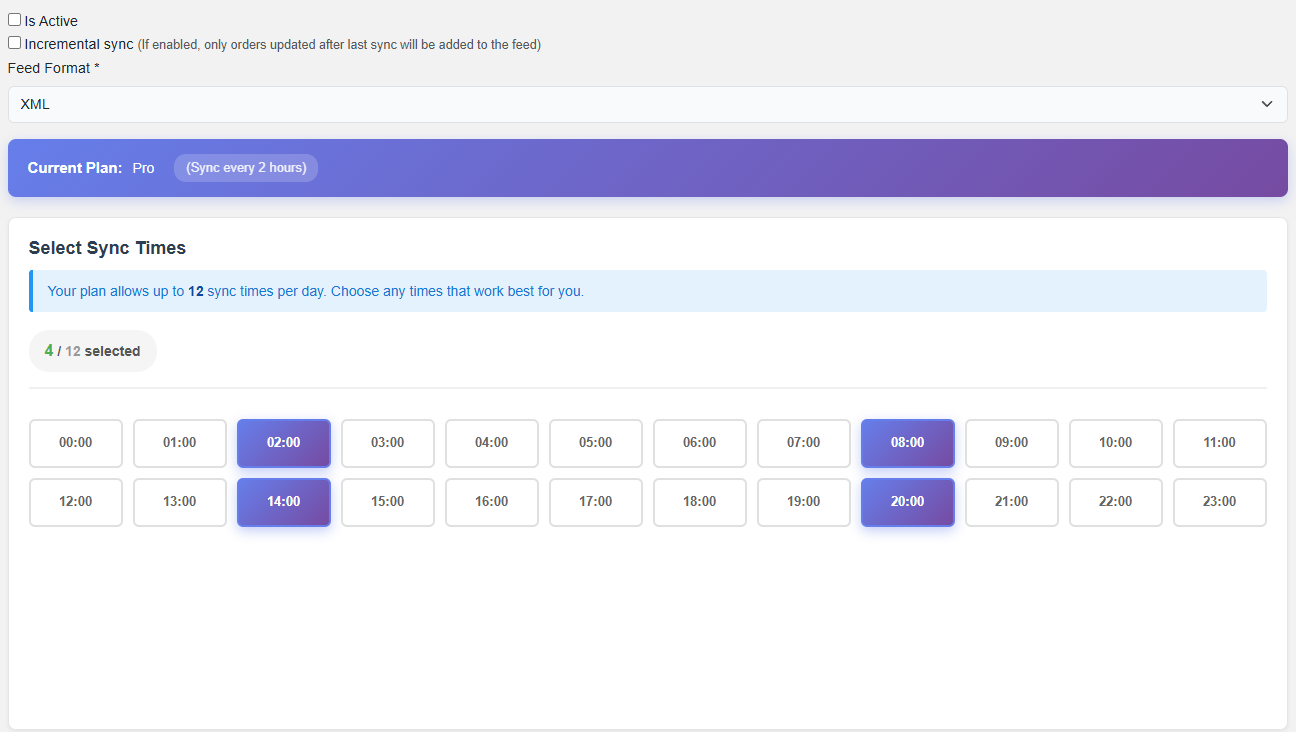The height and width of the screenshot is (732, 1296).
Task: Choose the 01:00 time slot
Action: click(x=180, y=443)
